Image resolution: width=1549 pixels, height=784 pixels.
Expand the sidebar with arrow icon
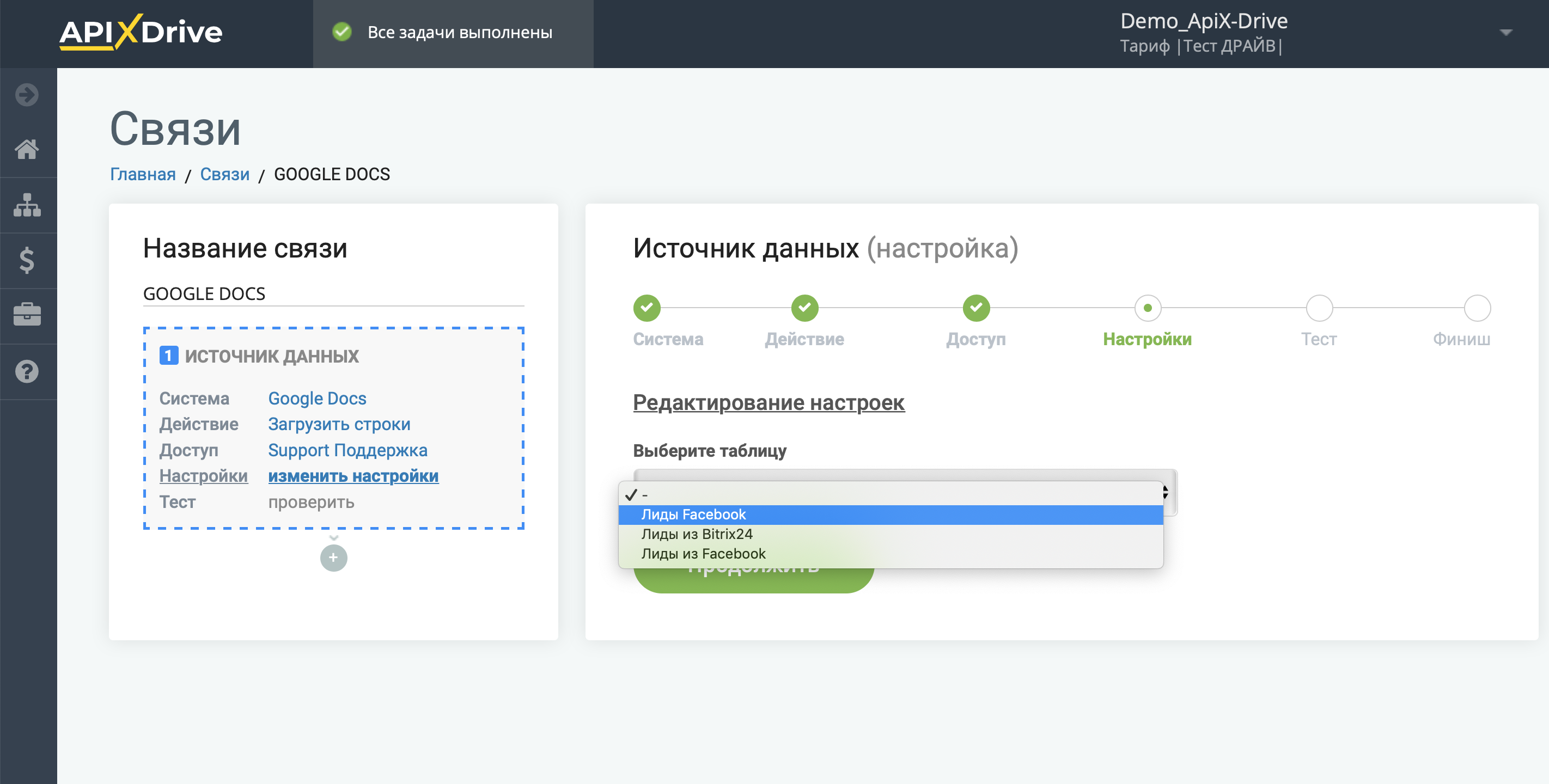point(27,95)
